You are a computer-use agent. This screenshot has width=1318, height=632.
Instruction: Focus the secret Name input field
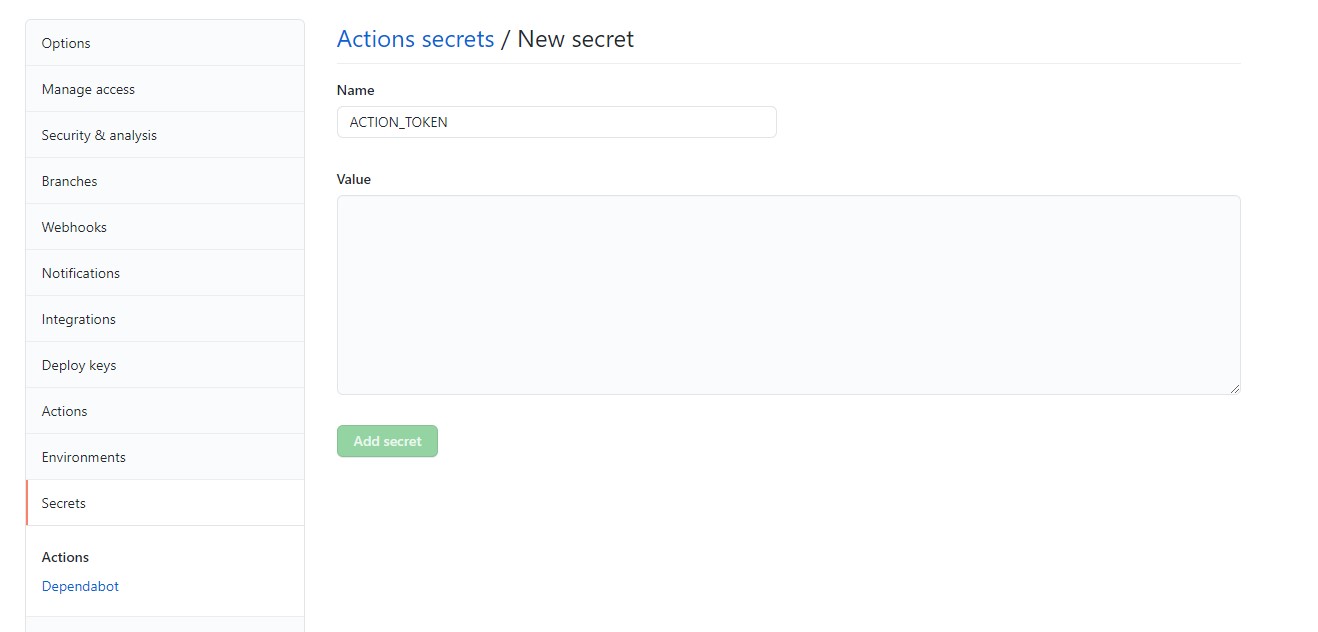tap(556, 122)
